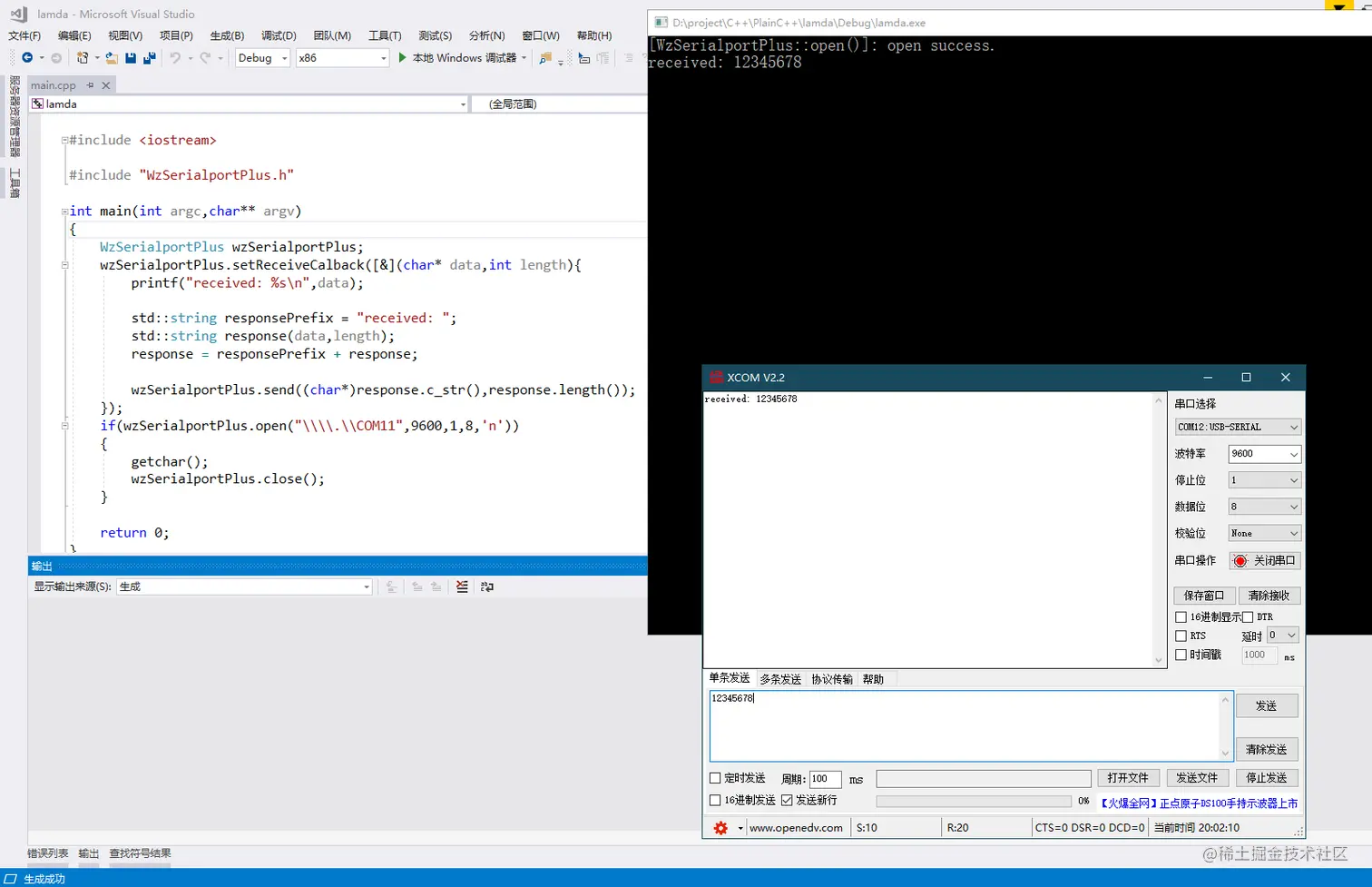Click the pin icon on main.cpp tab
The width and height of the screenshot is (1372, 887).
pyautogui.click(x=90, y=85)
